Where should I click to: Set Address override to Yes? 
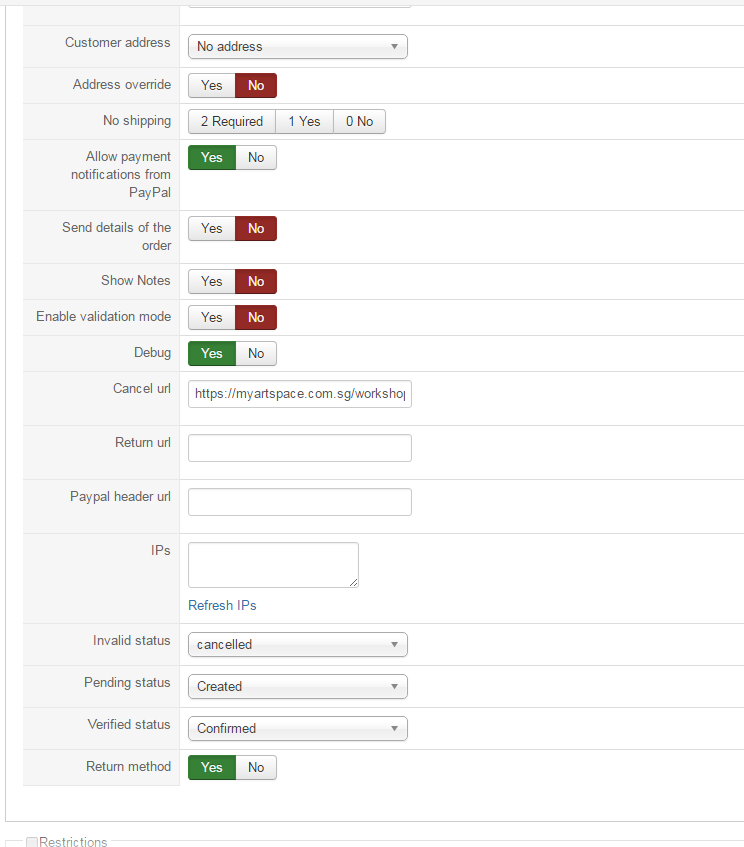click(212, 86)
